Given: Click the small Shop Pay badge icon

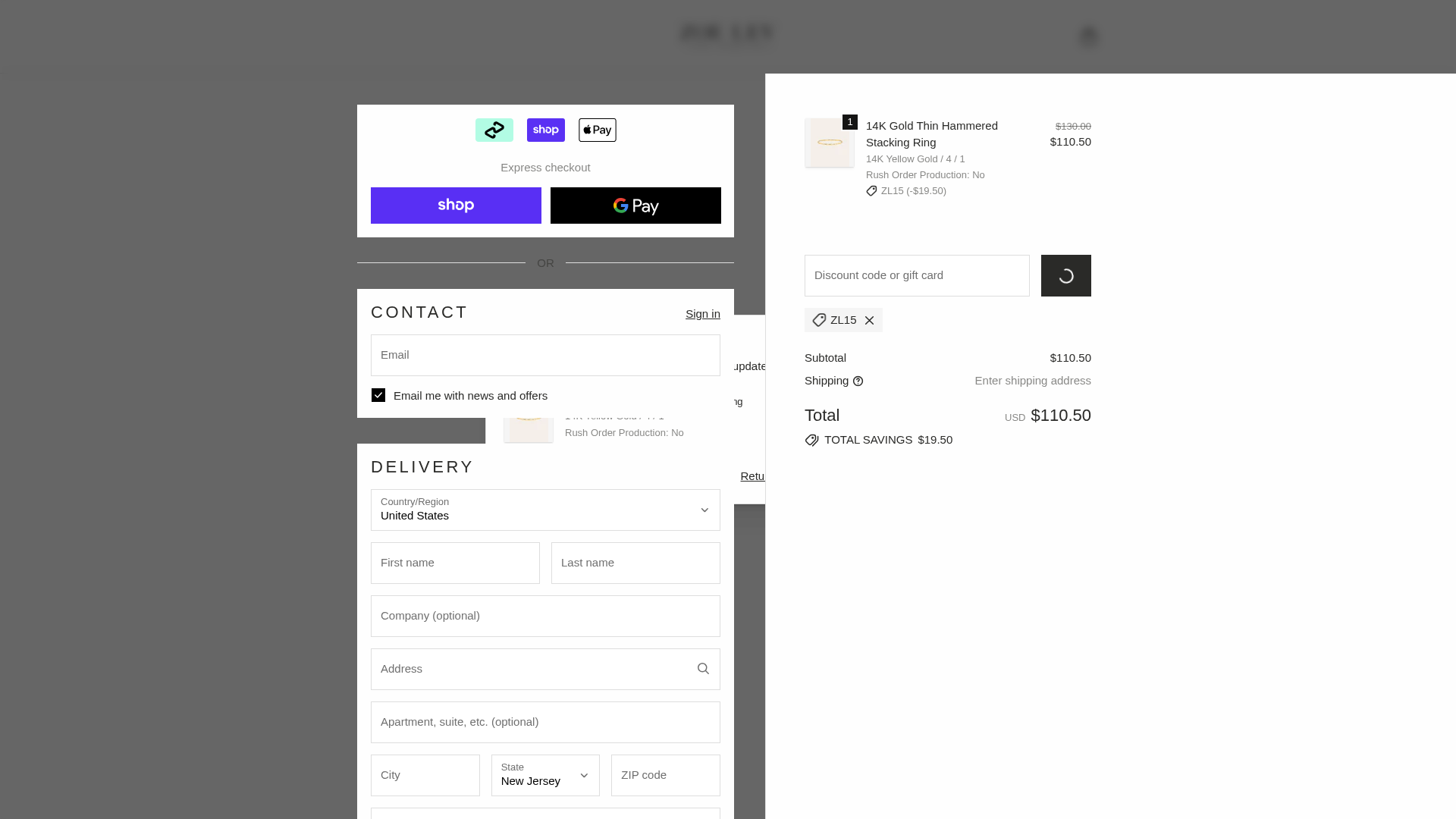Looking at the screenshot, I should (545, 130).
